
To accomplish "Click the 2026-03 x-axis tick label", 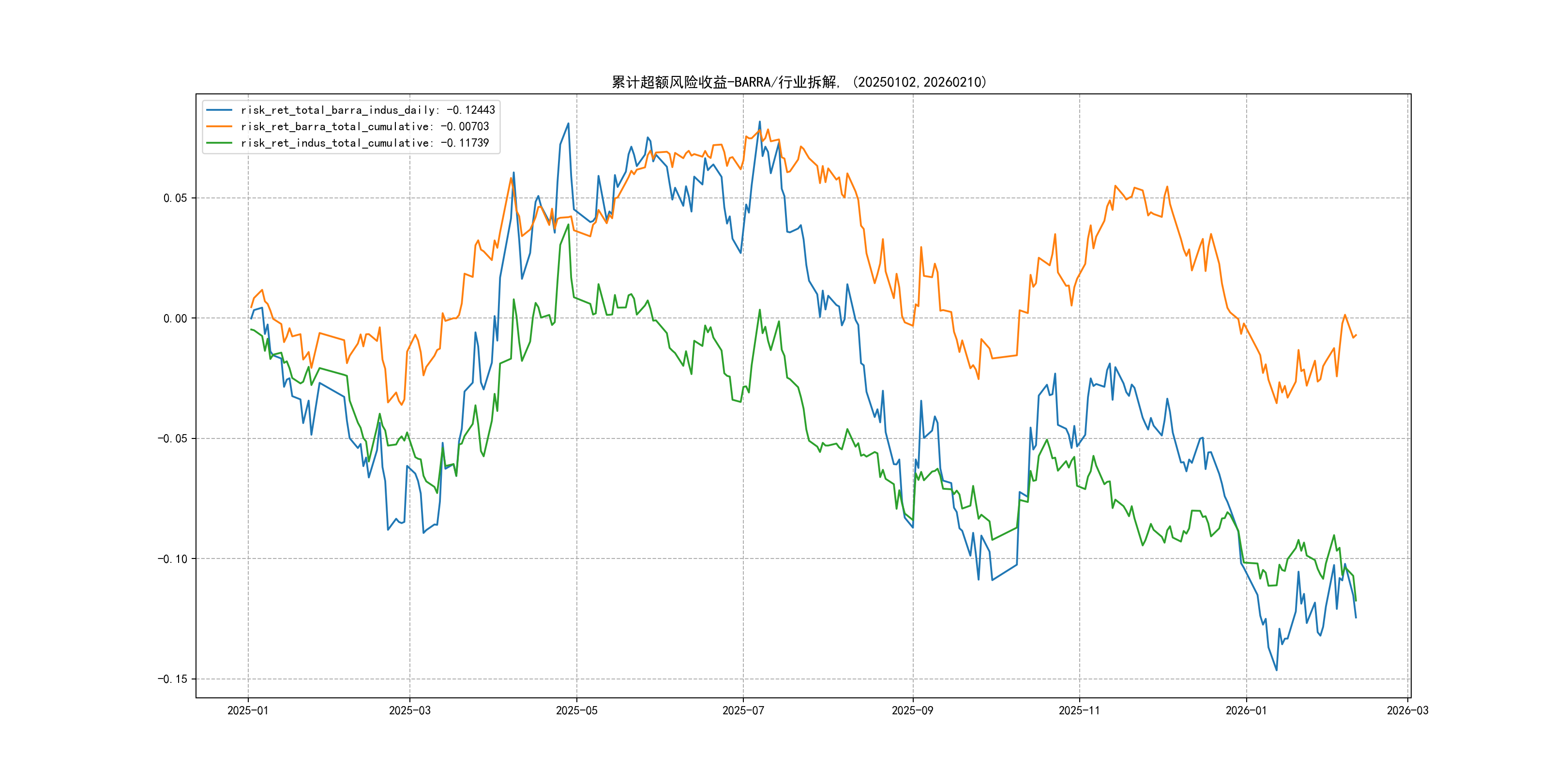I will click(x=1407, y=710).
